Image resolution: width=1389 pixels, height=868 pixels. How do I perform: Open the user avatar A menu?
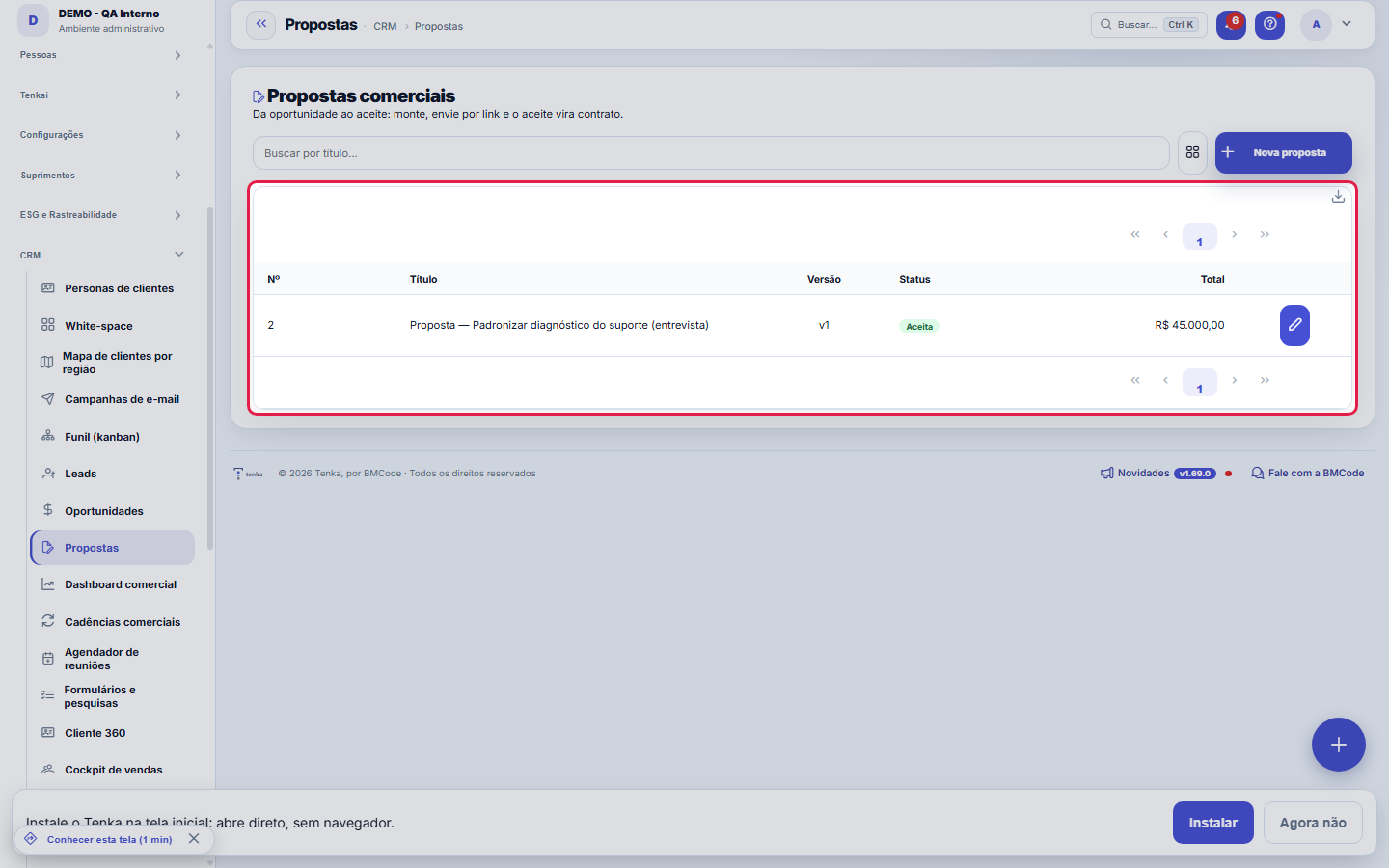click(x=1316, y=24)
